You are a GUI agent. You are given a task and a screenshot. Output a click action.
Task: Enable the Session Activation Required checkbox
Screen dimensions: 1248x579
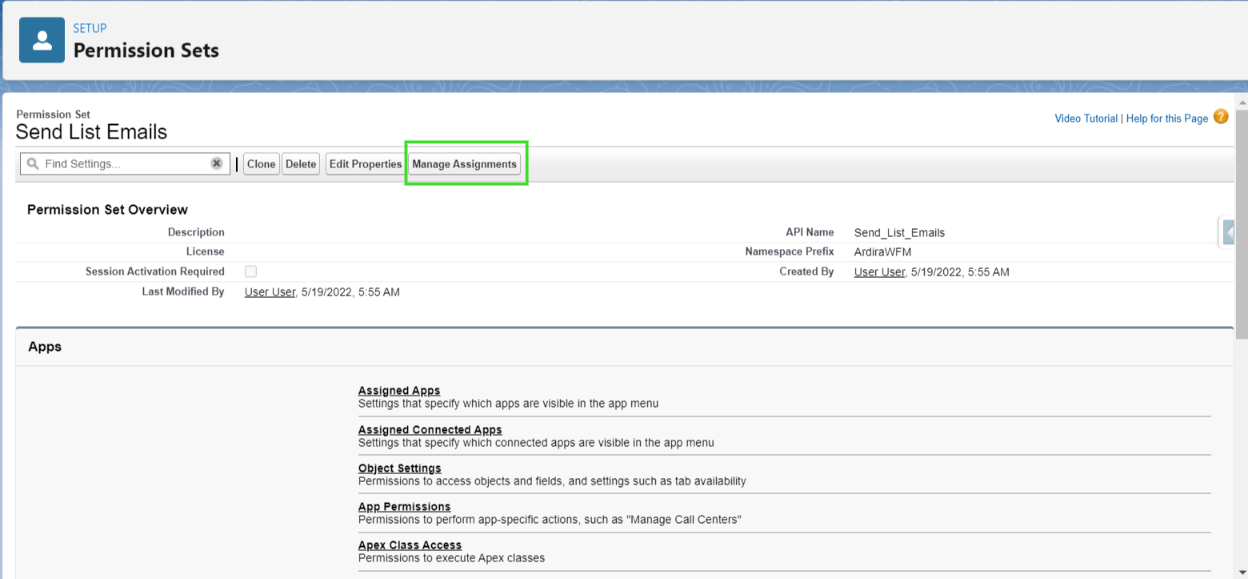coord(250,271)
